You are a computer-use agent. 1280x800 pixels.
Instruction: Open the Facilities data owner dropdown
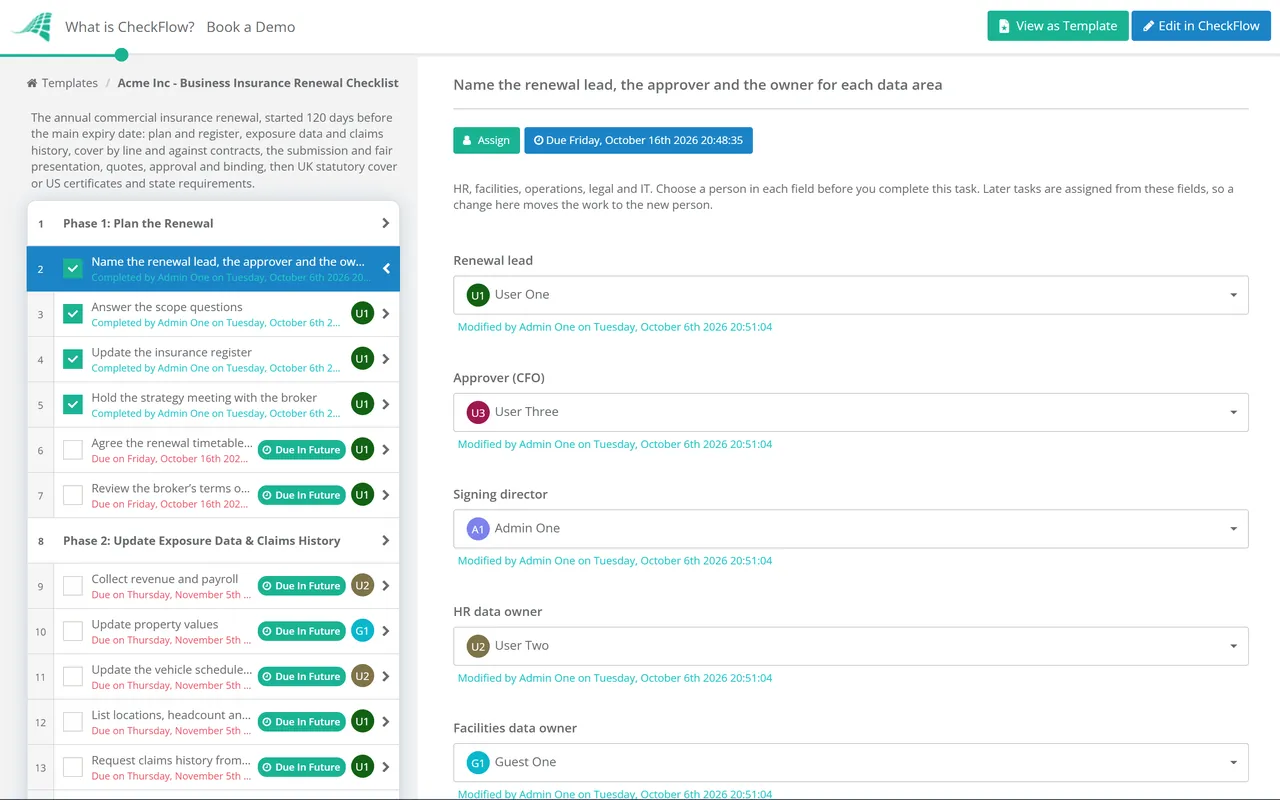(851, 762)
